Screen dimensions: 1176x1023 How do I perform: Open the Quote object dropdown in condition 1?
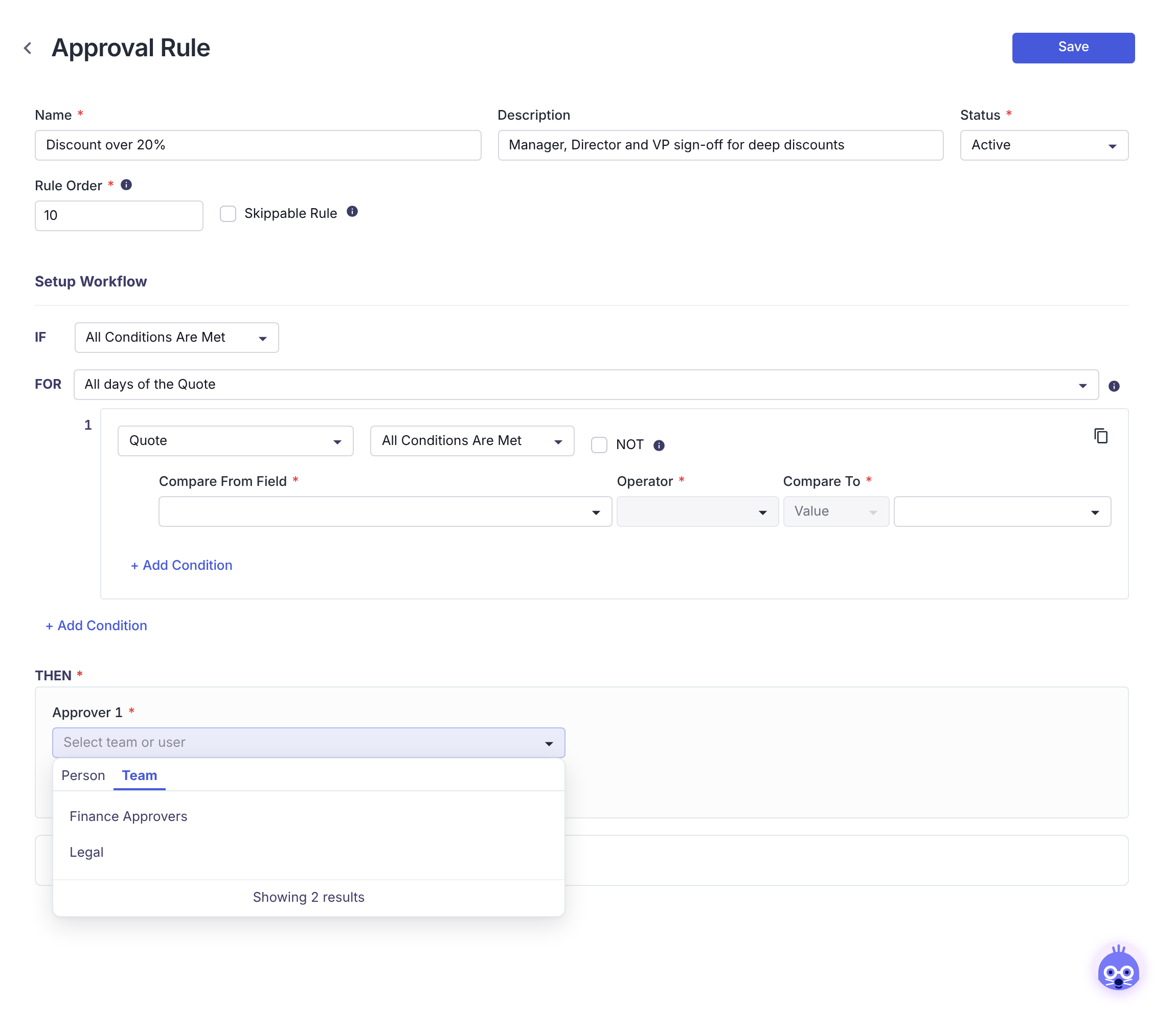(x=236, y=441)
